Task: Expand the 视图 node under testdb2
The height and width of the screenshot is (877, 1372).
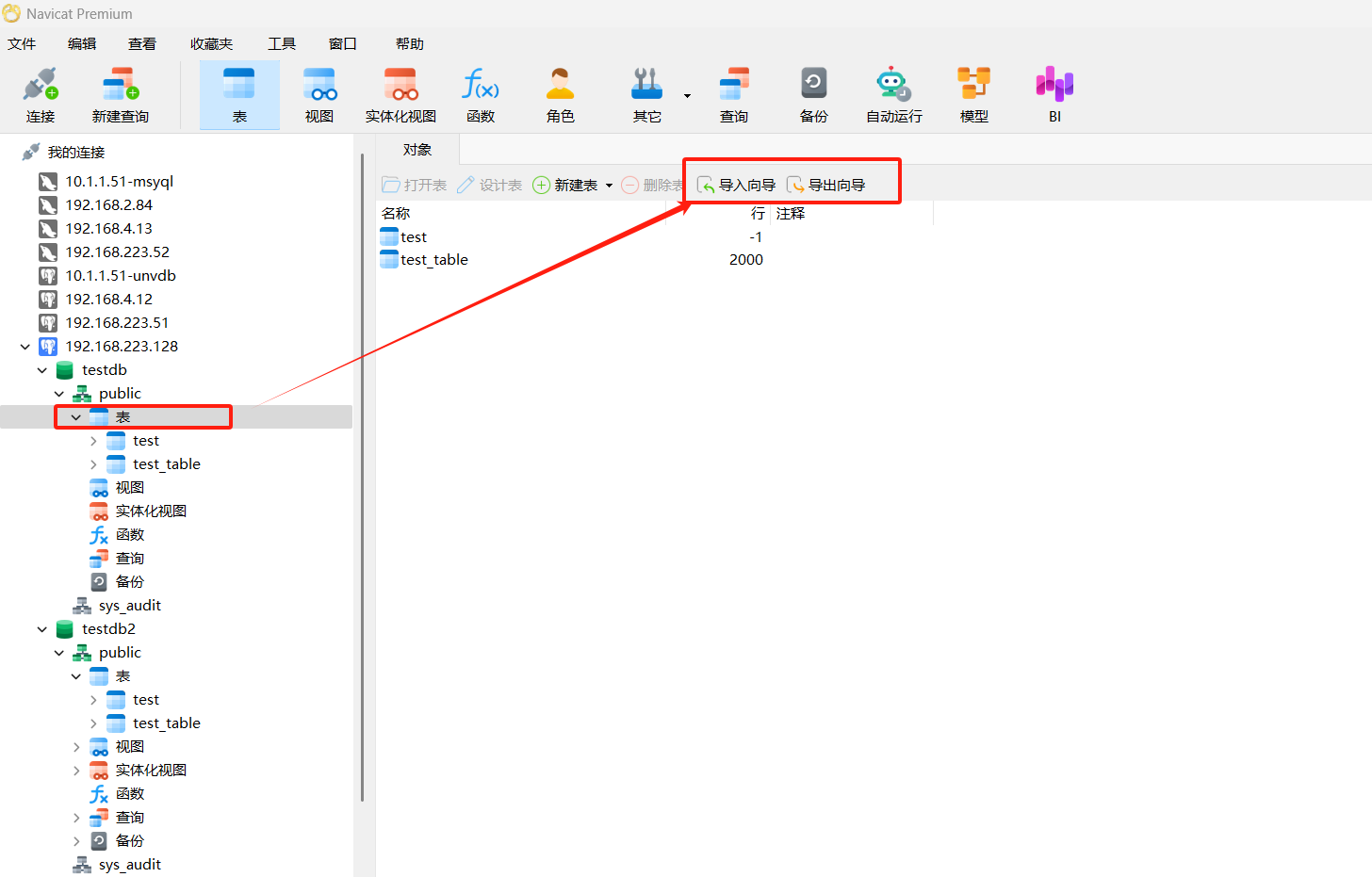Action: (x=76, y=747)
